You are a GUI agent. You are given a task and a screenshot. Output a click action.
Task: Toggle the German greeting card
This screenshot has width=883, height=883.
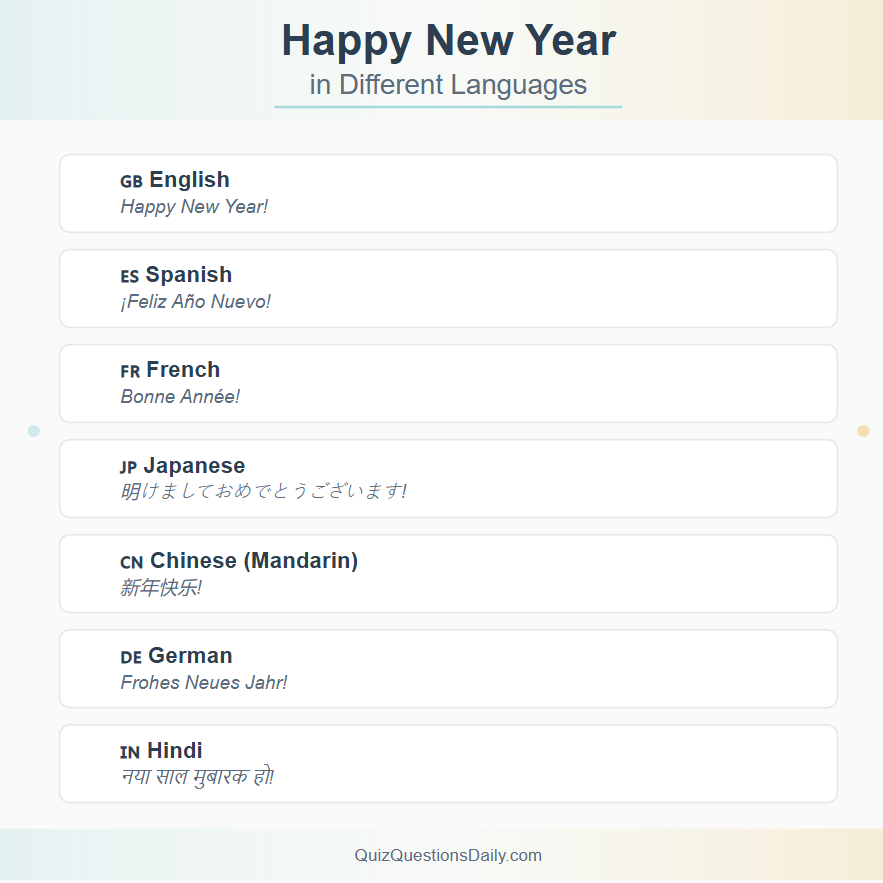448,668
